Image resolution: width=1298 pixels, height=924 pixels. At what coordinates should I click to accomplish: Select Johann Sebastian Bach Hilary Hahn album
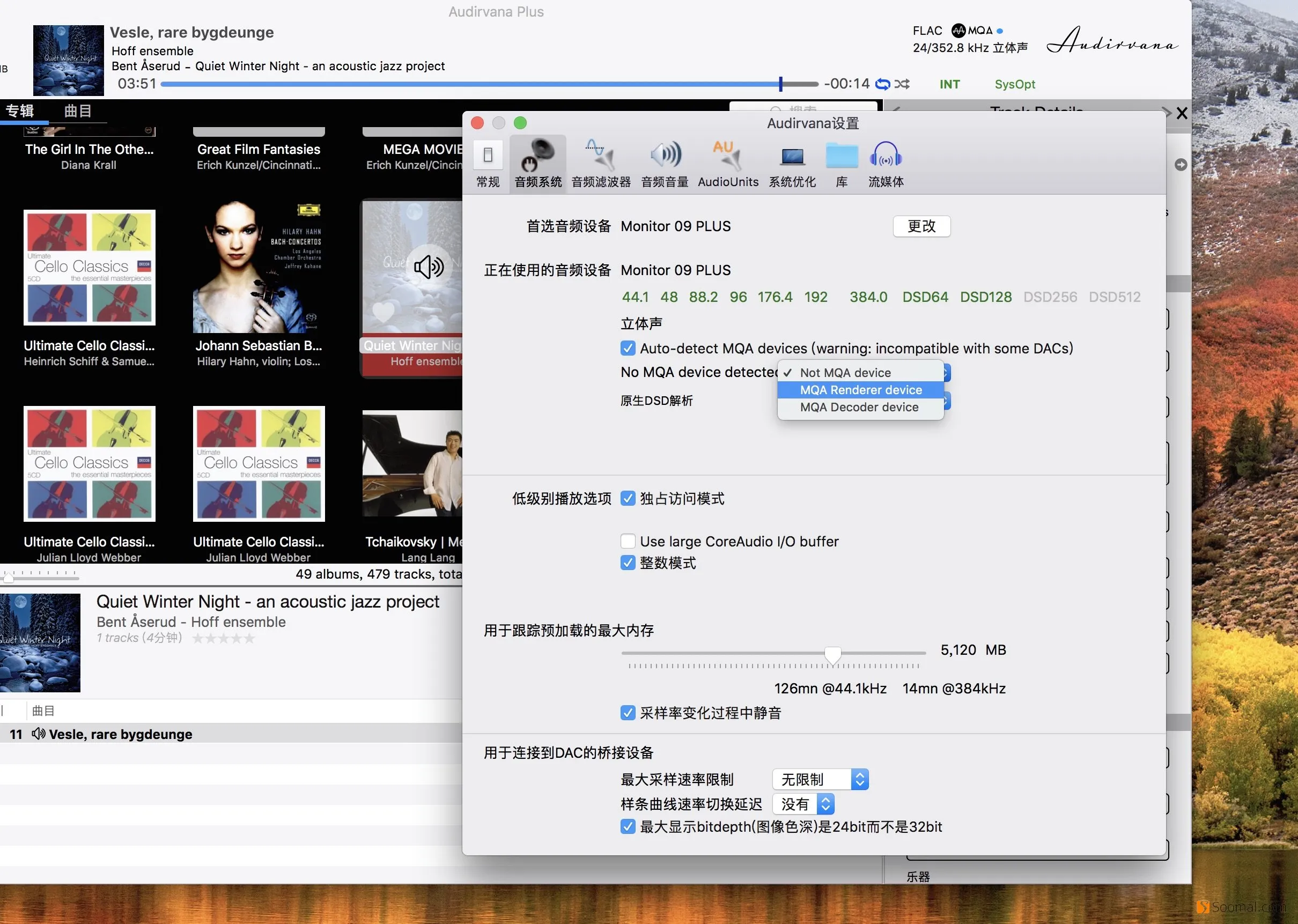click(x=259, y=267)
